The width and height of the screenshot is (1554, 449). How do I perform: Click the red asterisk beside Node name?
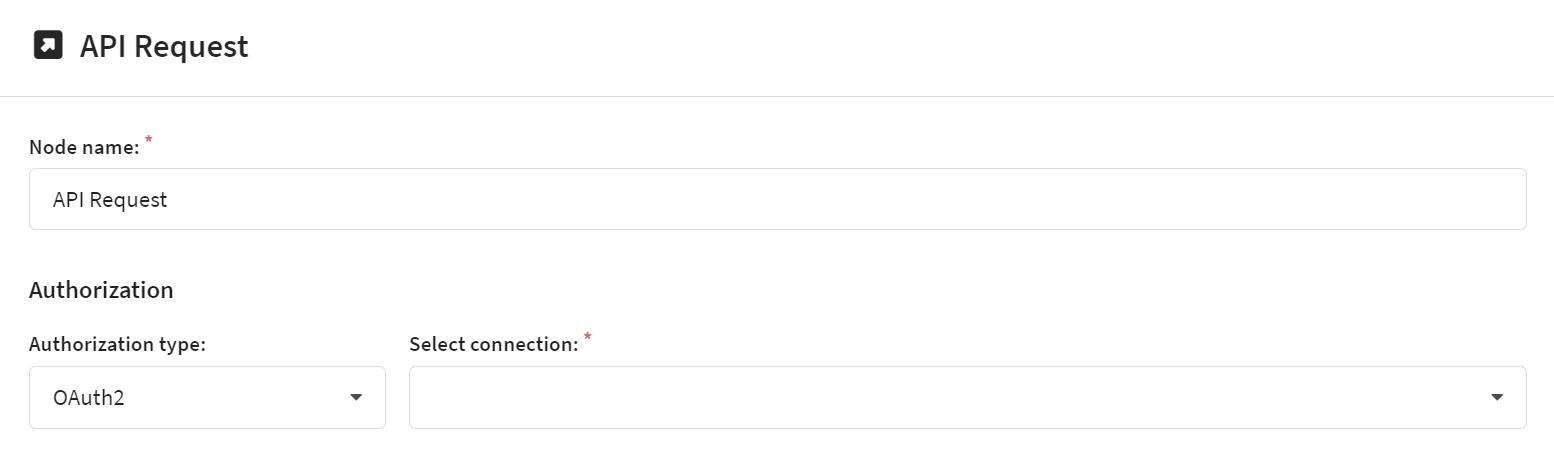[x=149, y=141]
